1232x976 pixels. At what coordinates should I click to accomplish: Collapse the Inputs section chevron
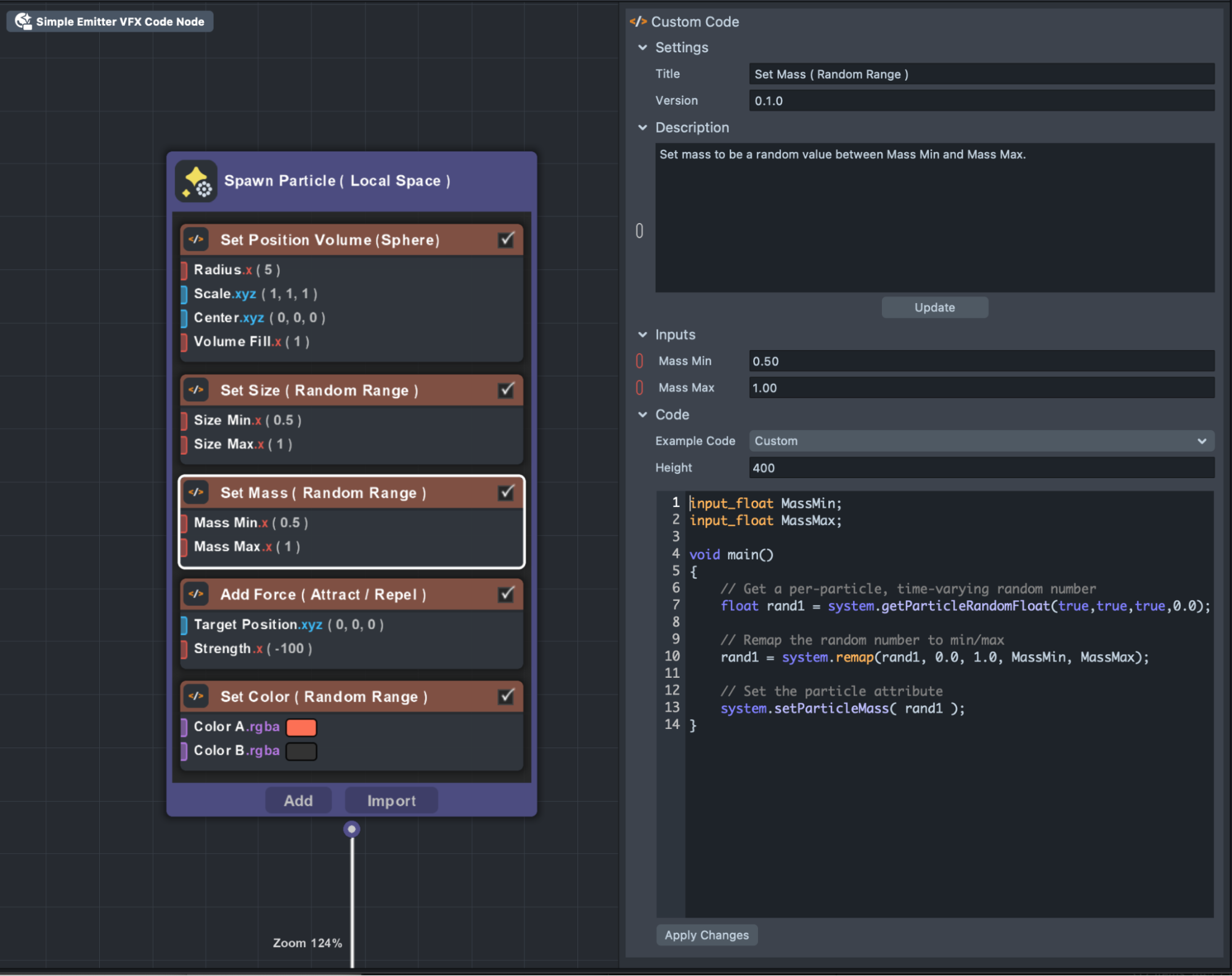[x=643, y=335]
